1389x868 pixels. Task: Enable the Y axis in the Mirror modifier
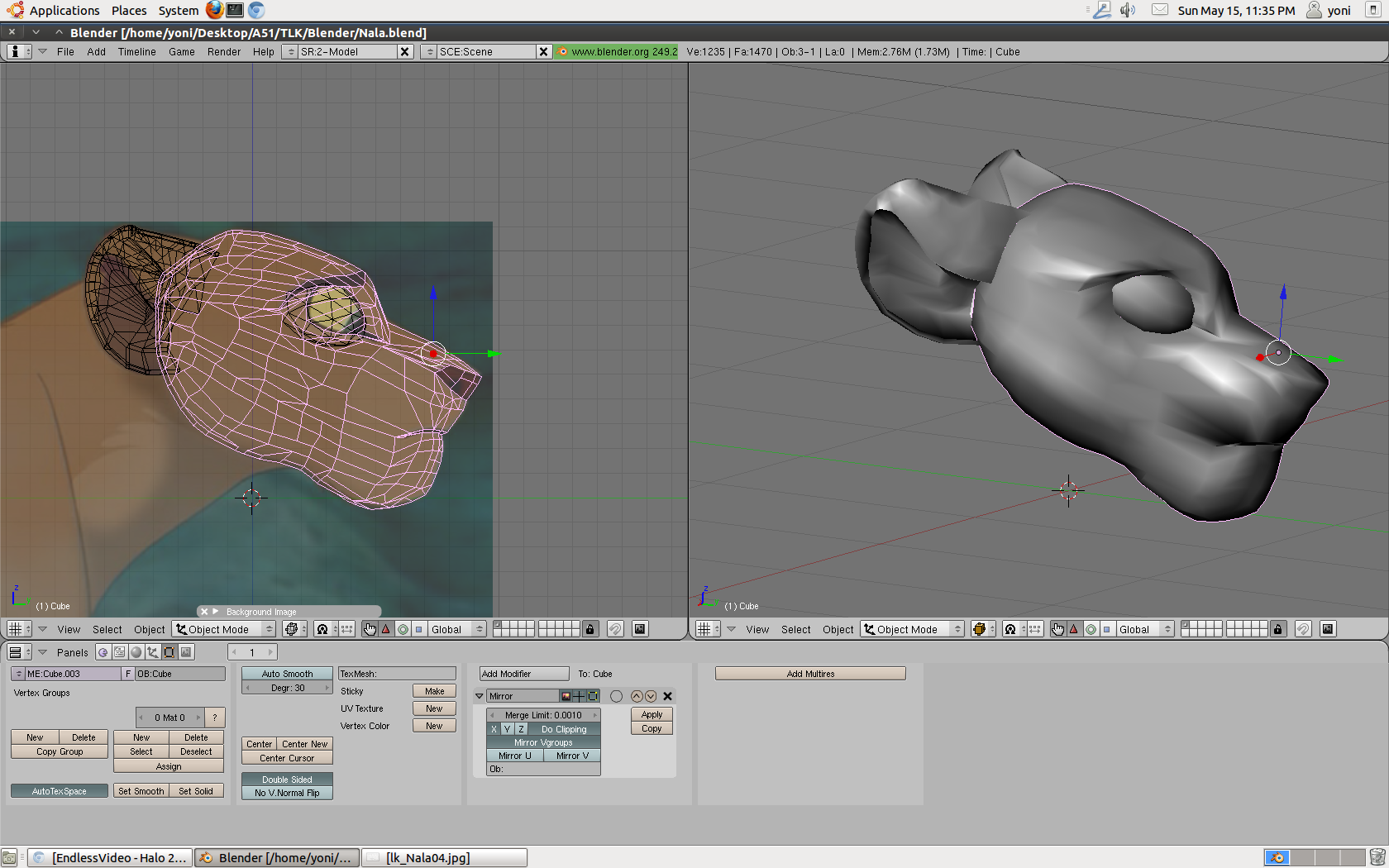tap(508, 729)
